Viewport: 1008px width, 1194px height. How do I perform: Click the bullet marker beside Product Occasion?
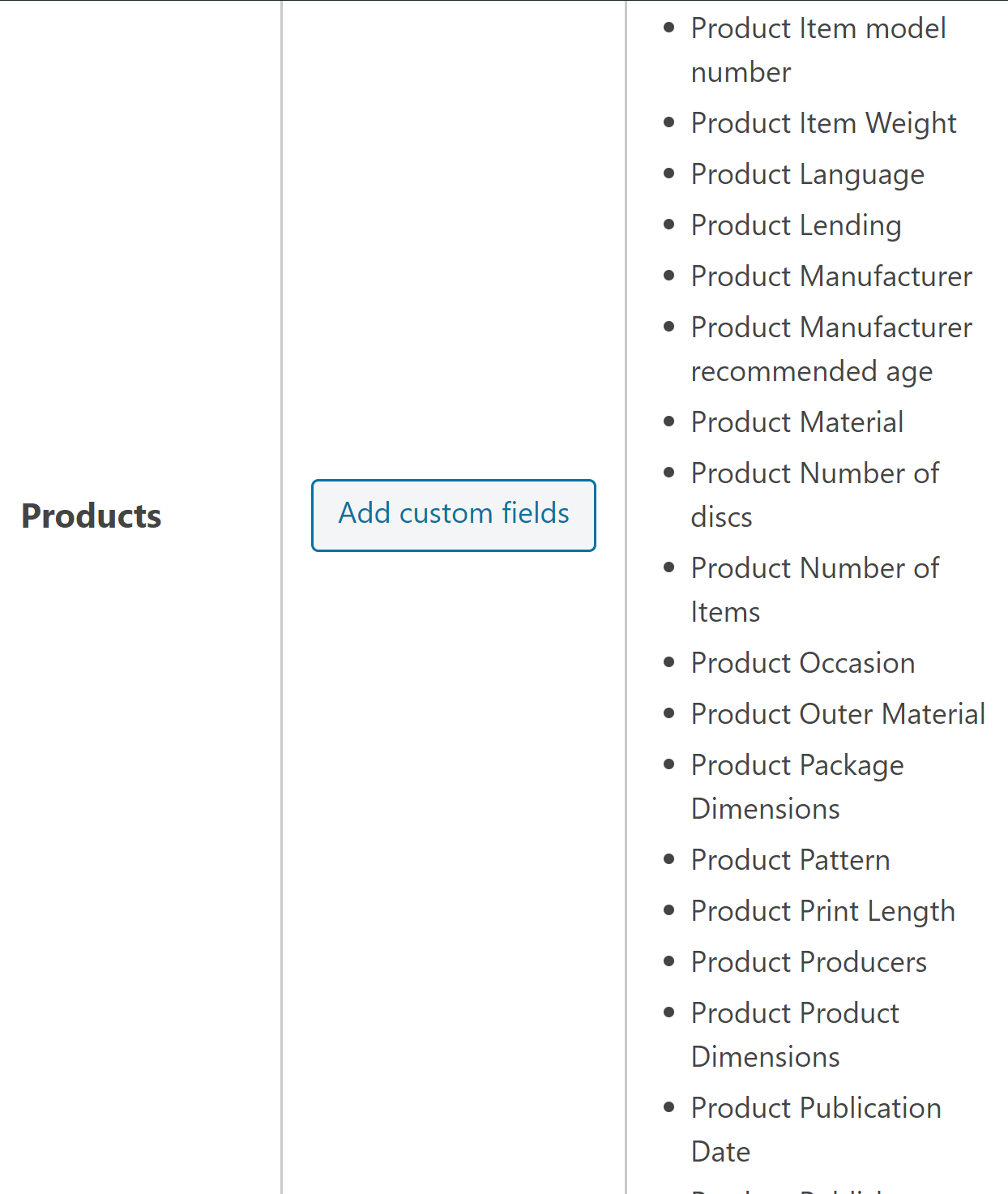[668, 662]
